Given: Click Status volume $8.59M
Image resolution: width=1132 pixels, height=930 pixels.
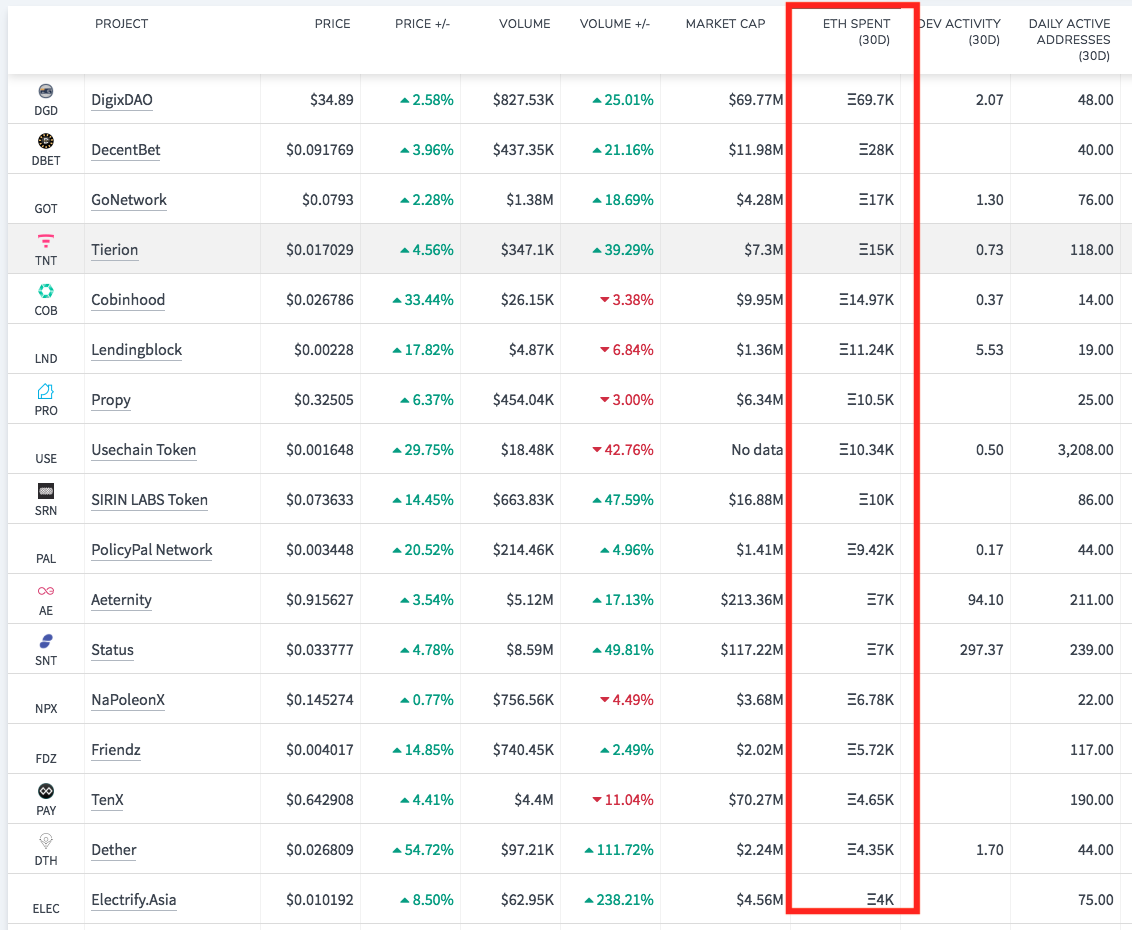Looking at the screenshot, I should 530,650.
